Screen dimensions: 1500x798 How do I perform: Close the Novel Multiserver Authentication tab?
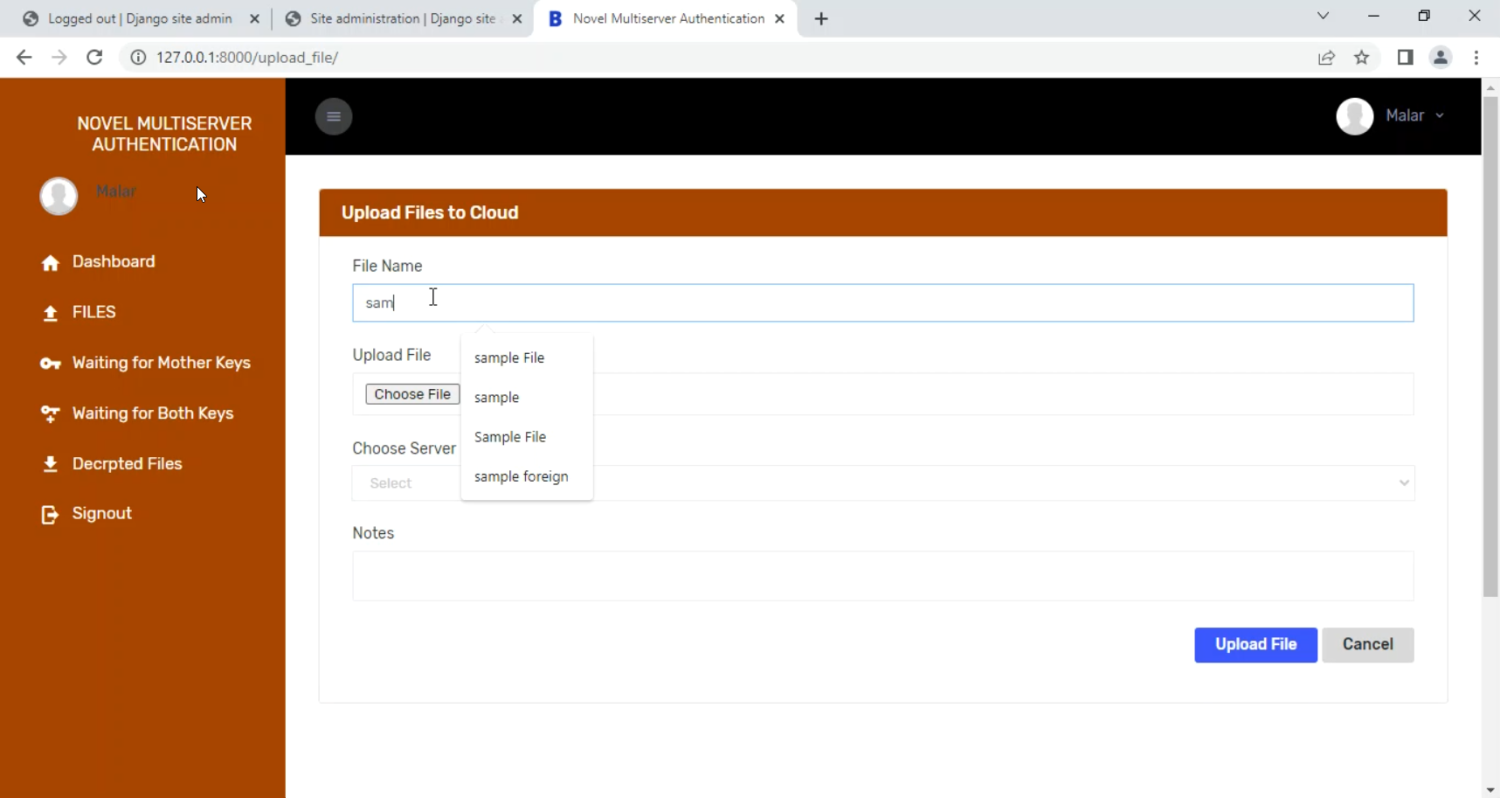pos(780,19)
